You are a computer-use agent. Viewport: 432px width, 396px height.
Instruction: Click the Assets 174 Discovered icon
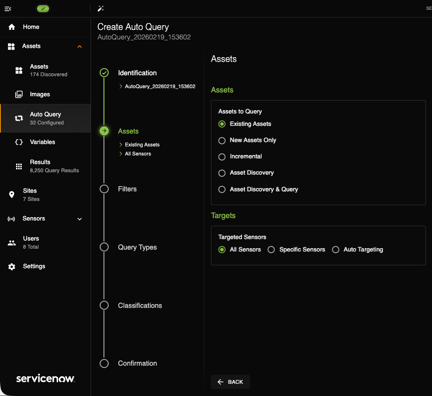(x=19, y=70)
